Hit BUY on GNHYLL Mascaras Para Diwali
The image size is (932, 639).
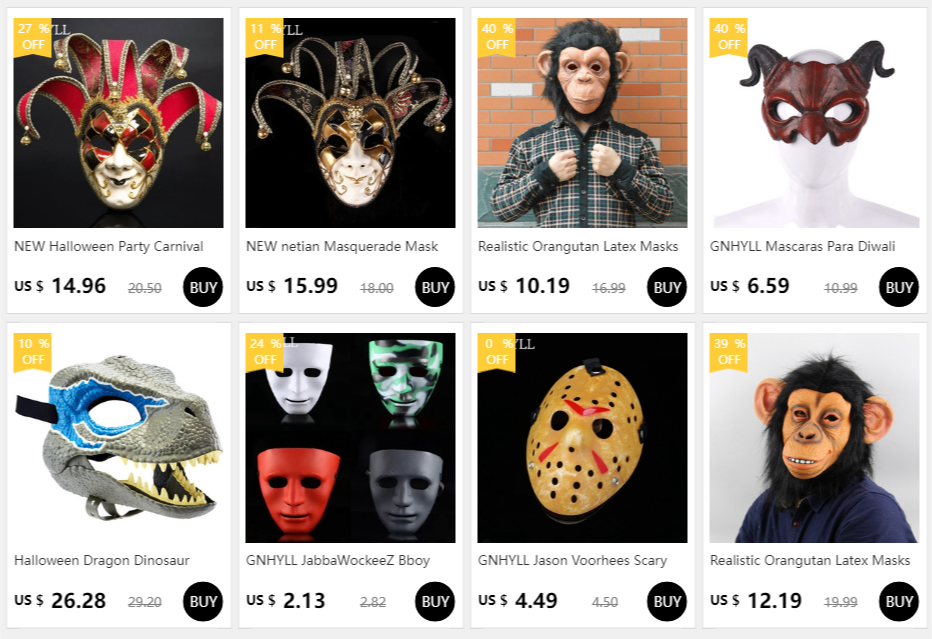(x=899, y=287)
